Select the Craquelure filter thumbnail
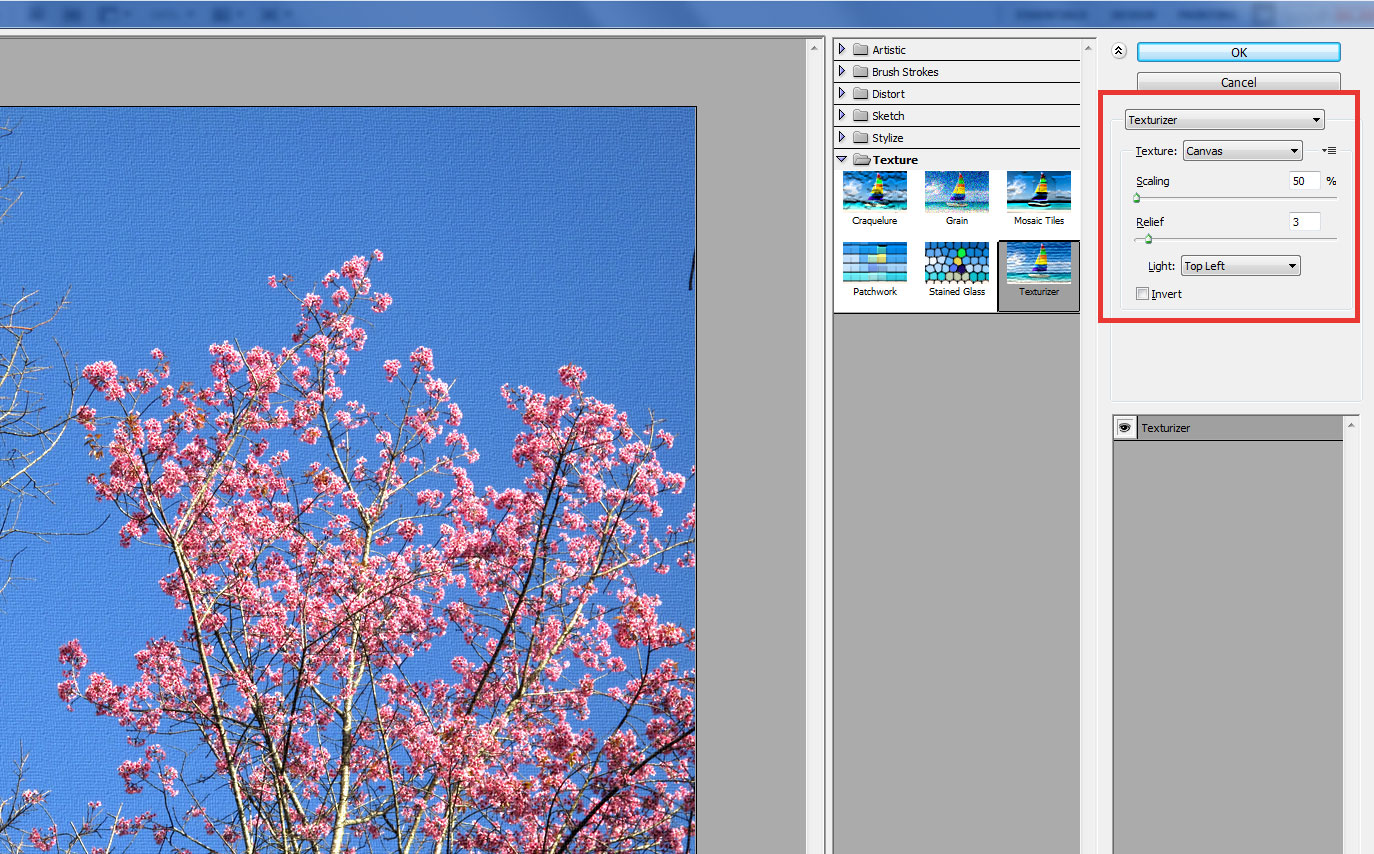1374x854 pixels. pos(874,191)
